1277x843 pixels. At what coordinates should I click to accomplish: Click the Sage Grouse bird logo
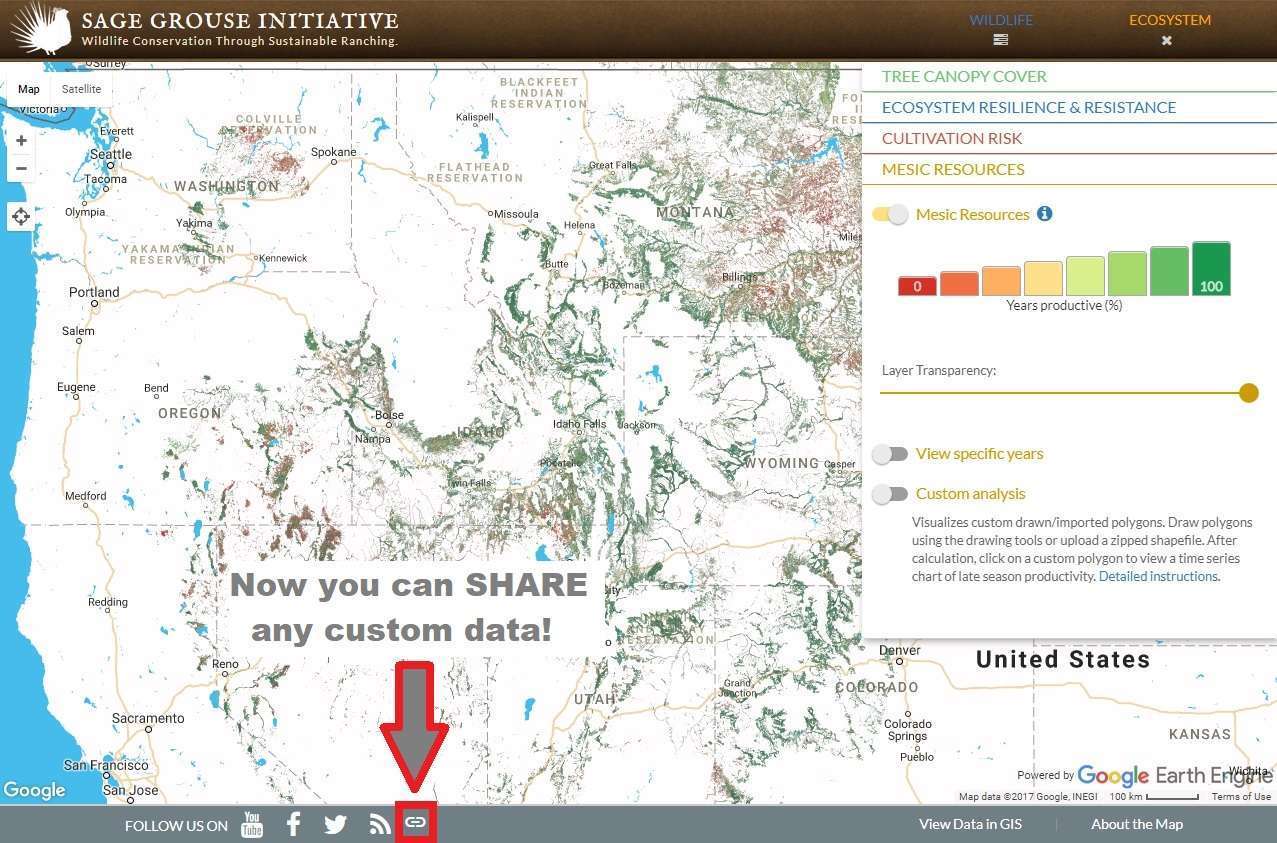coord(40,29)
